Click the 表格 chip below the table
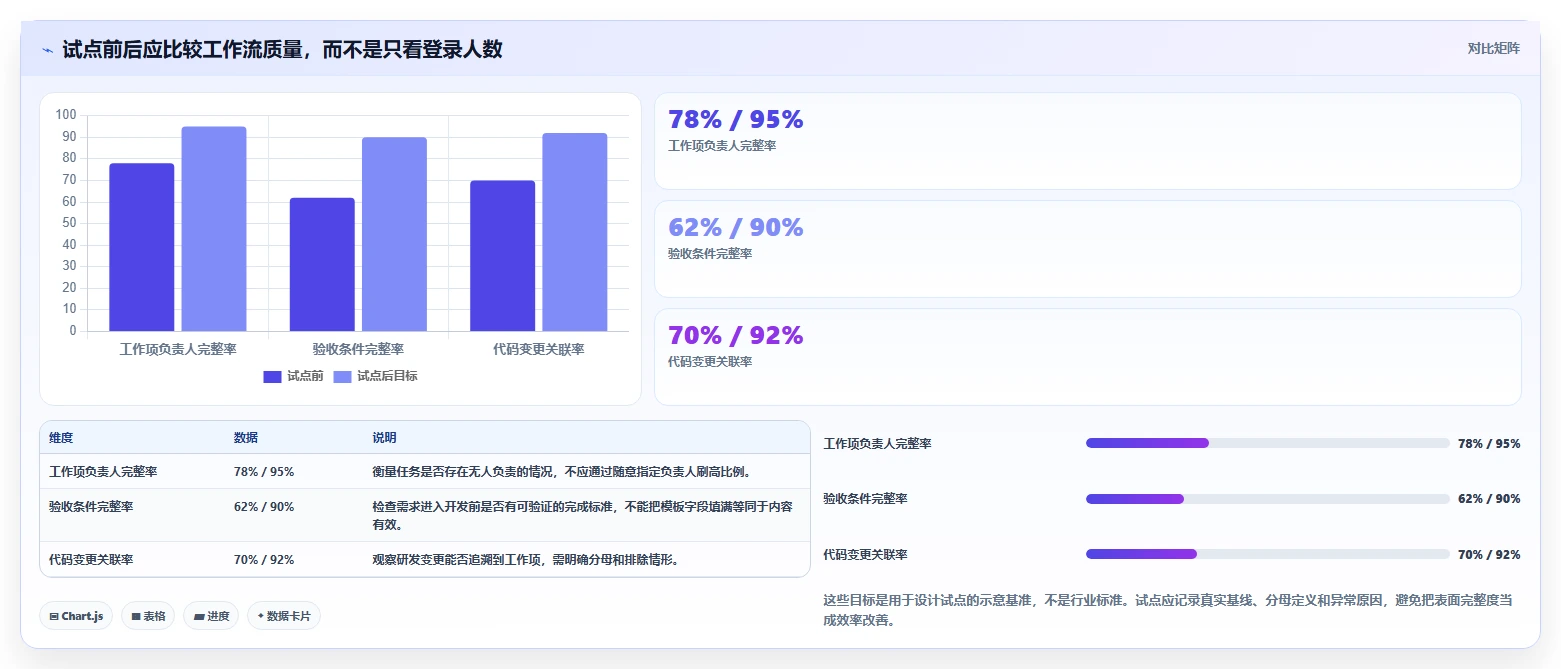The width and height of the screenshot is (1561, 669). (x=148, y=616)
